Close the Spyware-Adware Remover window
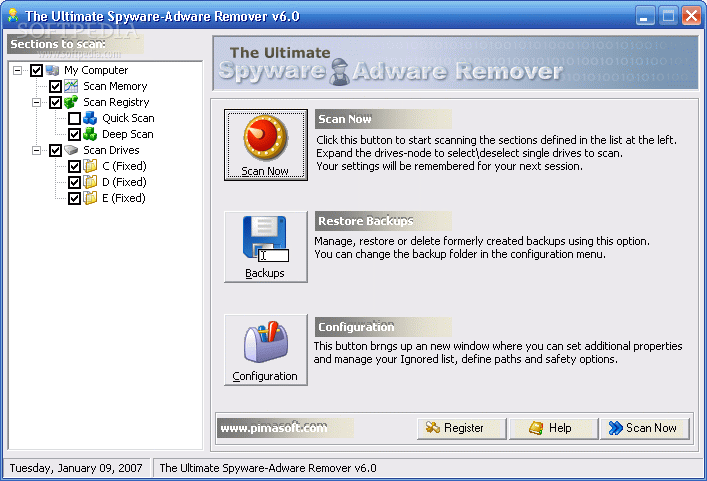Viewport: 707px width, 481px height. pos(691,16)
